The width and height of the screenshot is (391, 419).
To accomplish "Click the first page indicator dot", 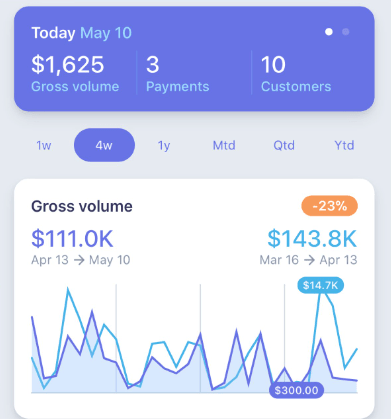I will tap(329, 32).
